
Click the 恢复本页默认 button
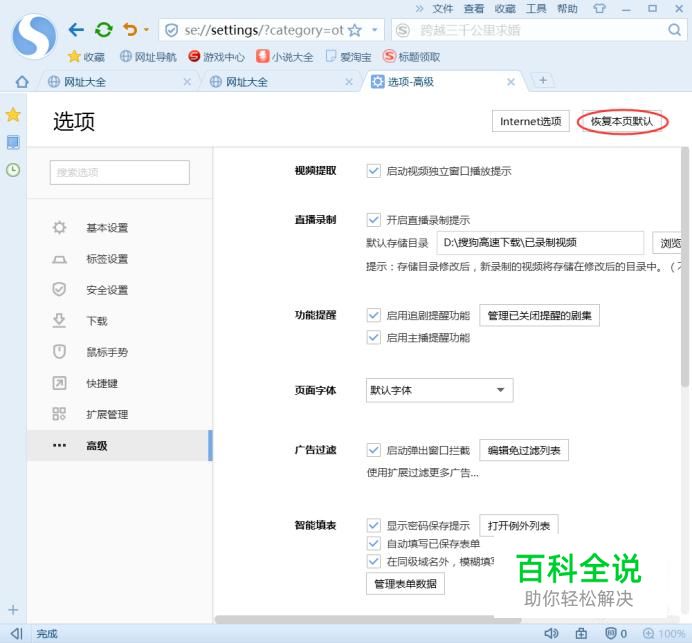(625, 122)
